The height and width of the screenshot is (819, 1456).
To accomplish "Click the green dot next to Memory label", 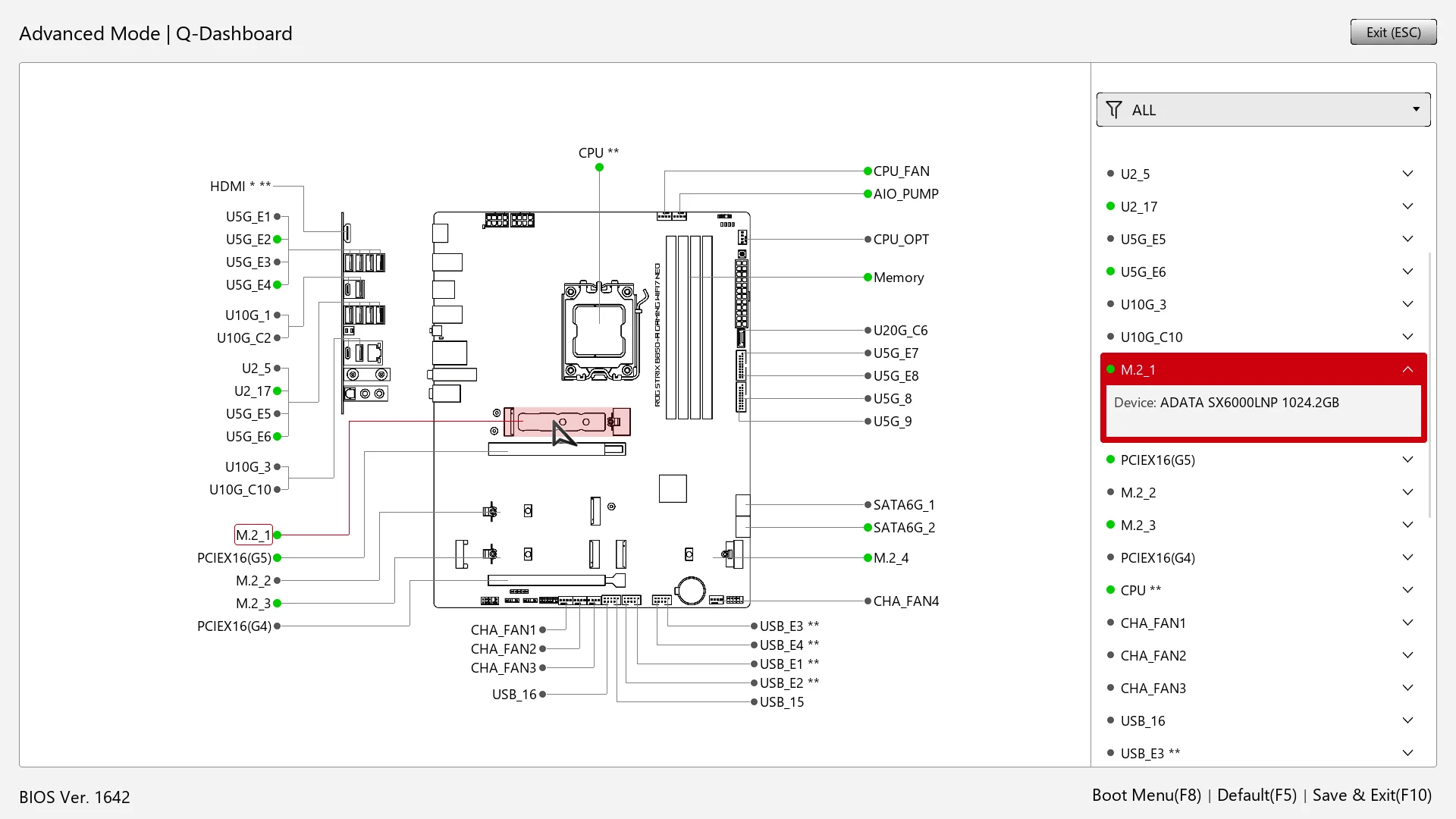I will click(868, 278).
